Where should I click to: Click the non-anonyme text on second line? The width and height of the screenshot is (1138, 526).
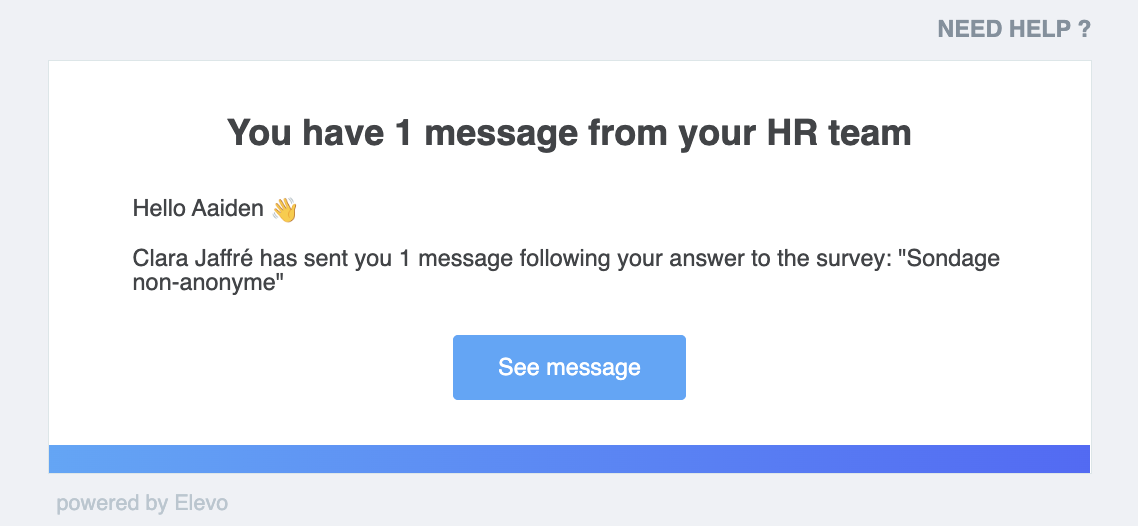pos(208,283)
